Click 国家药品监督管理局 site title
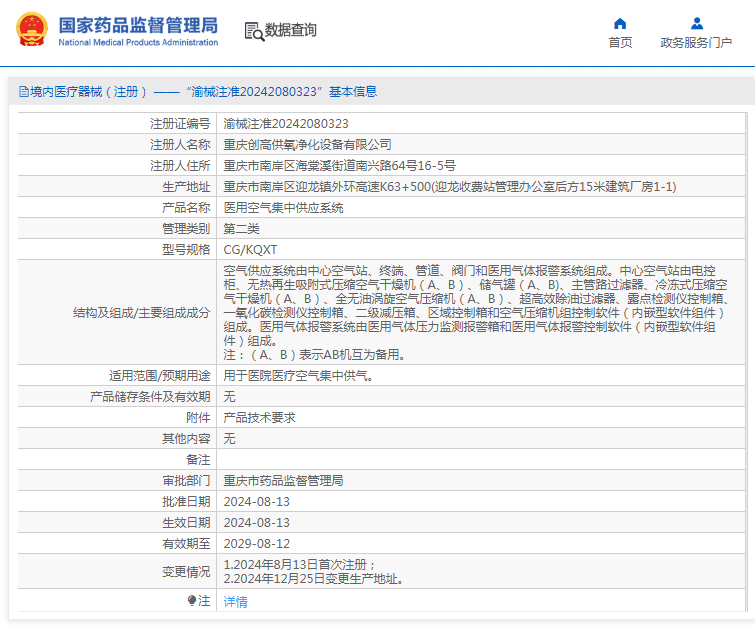The width and height of the screenshot is (755, 628). 138,26
